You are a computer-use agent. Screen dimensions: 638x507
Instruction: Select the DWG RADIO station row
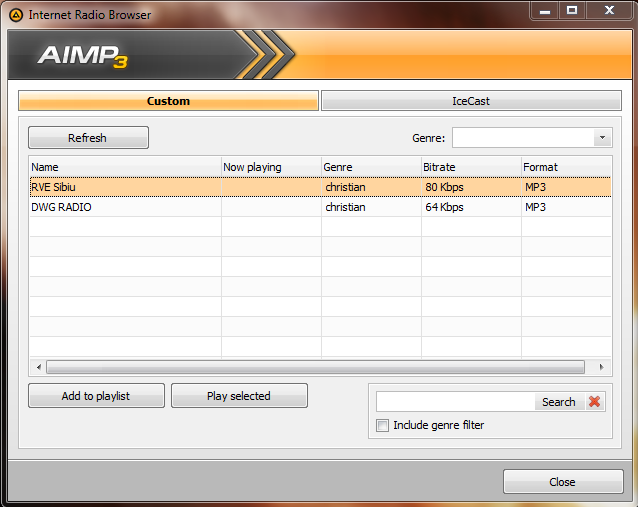point(320,207)
